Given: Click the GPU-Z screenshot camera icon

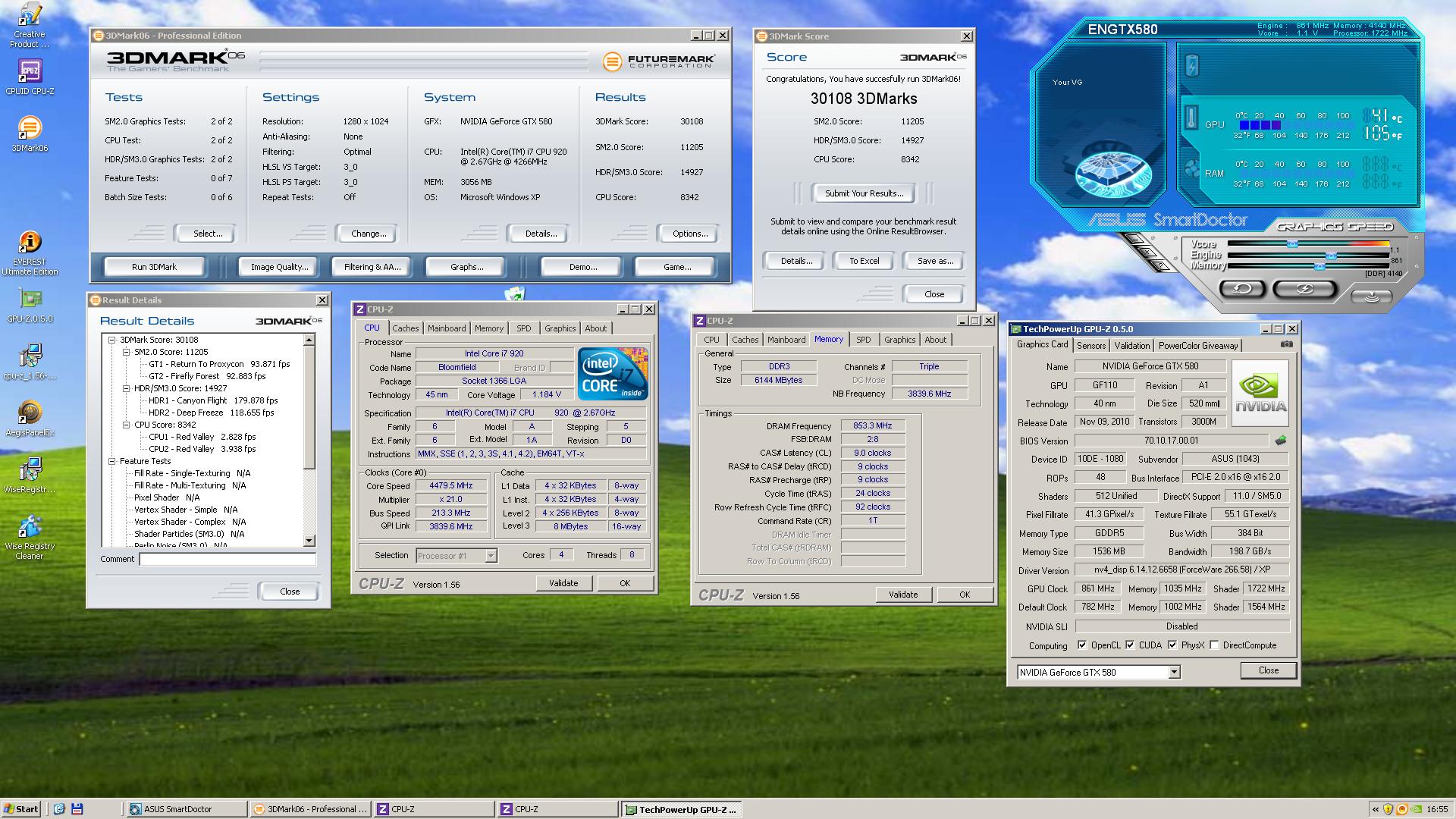Looking at the screenshot, I should (1286, 344).
